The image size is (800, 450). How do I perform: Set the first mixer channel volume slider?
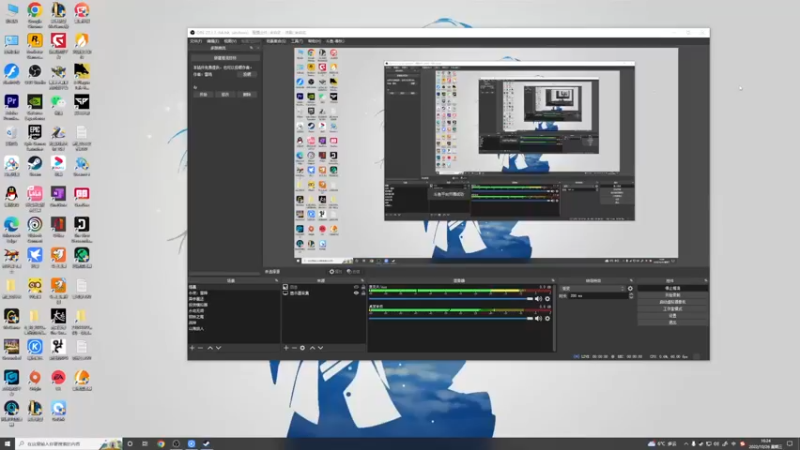(451, 299)
